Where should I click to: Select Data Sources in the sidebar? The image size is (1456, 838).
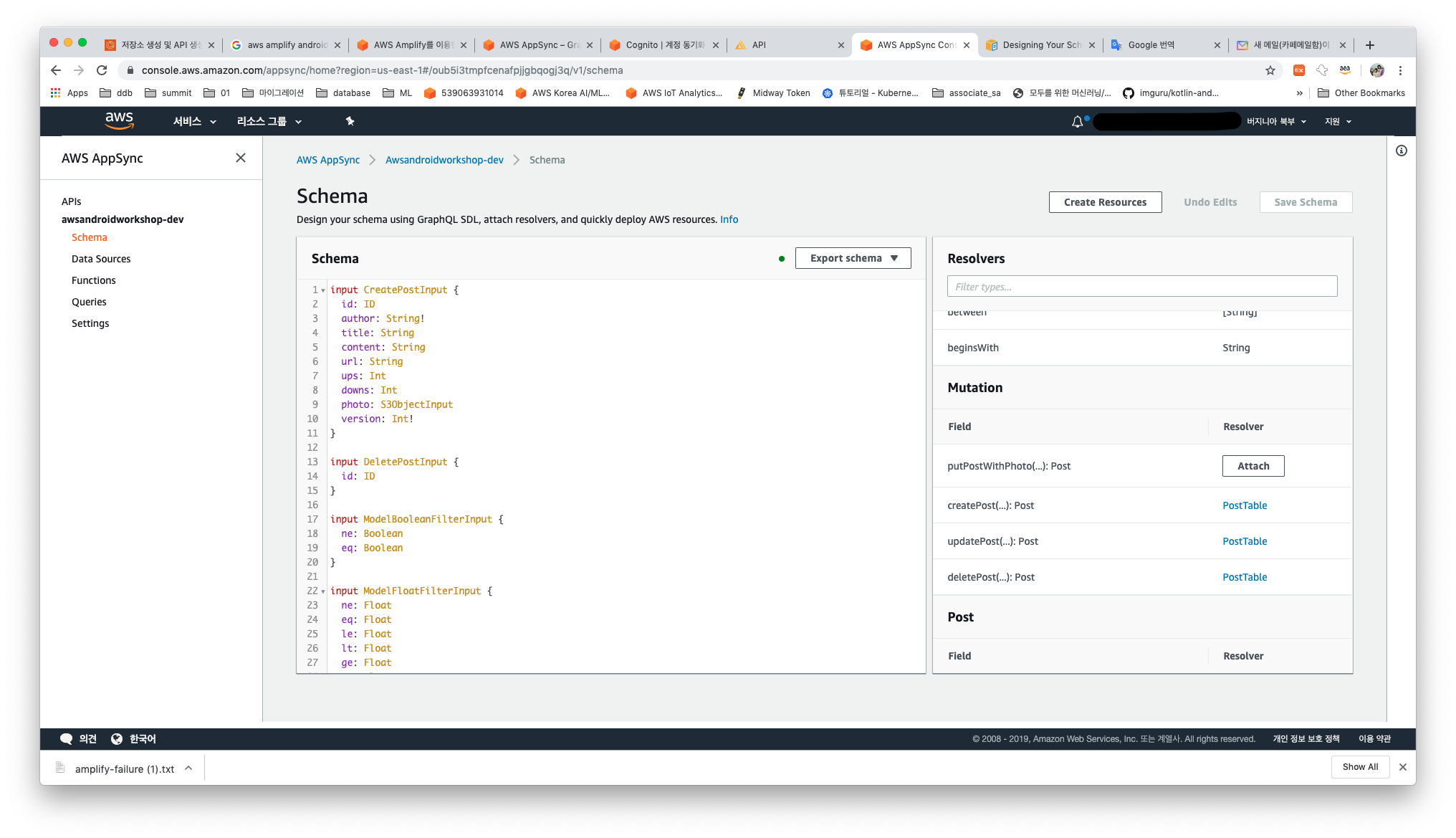coord(101,259)
